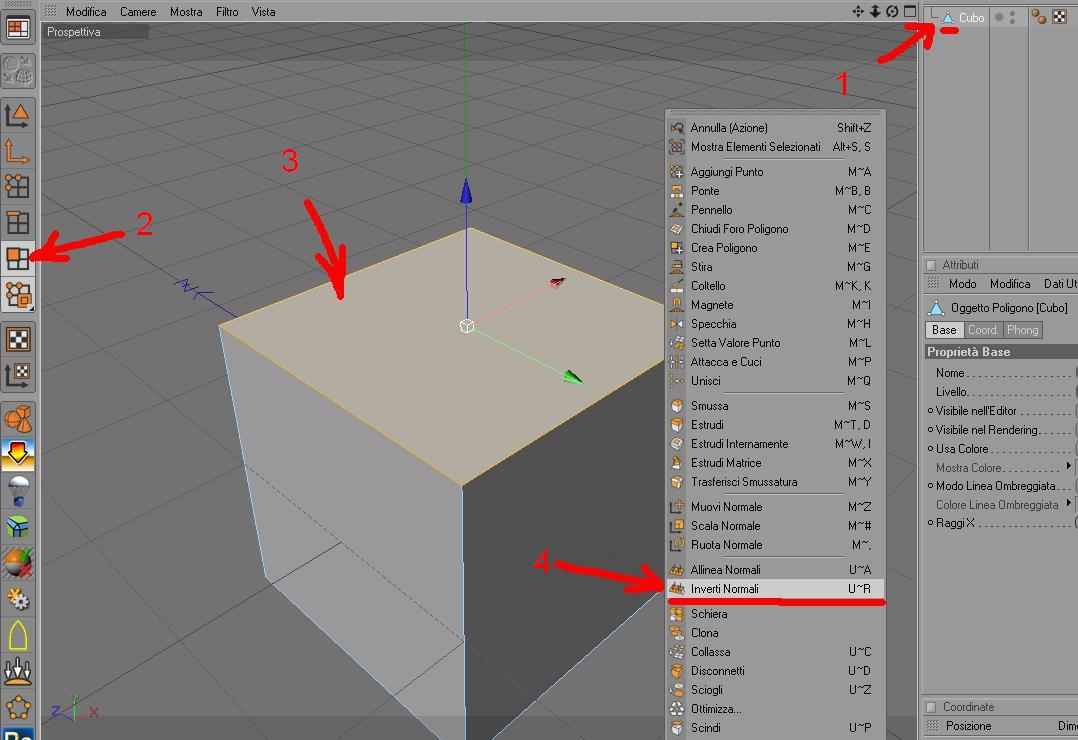The height and width of the screenshot is (740, 1078).
Task: Toggle the Coordinate panel checkbox
Action: click(x=931, y=707)
